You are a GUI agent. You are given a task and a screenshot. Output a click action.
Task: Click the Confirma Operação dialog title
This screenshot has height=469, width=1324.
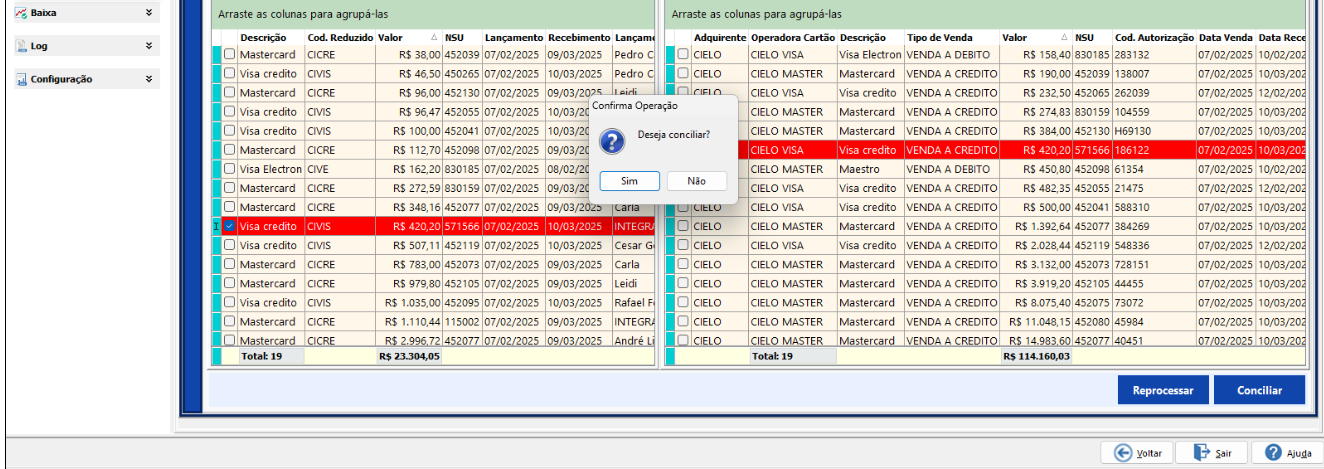634,105
